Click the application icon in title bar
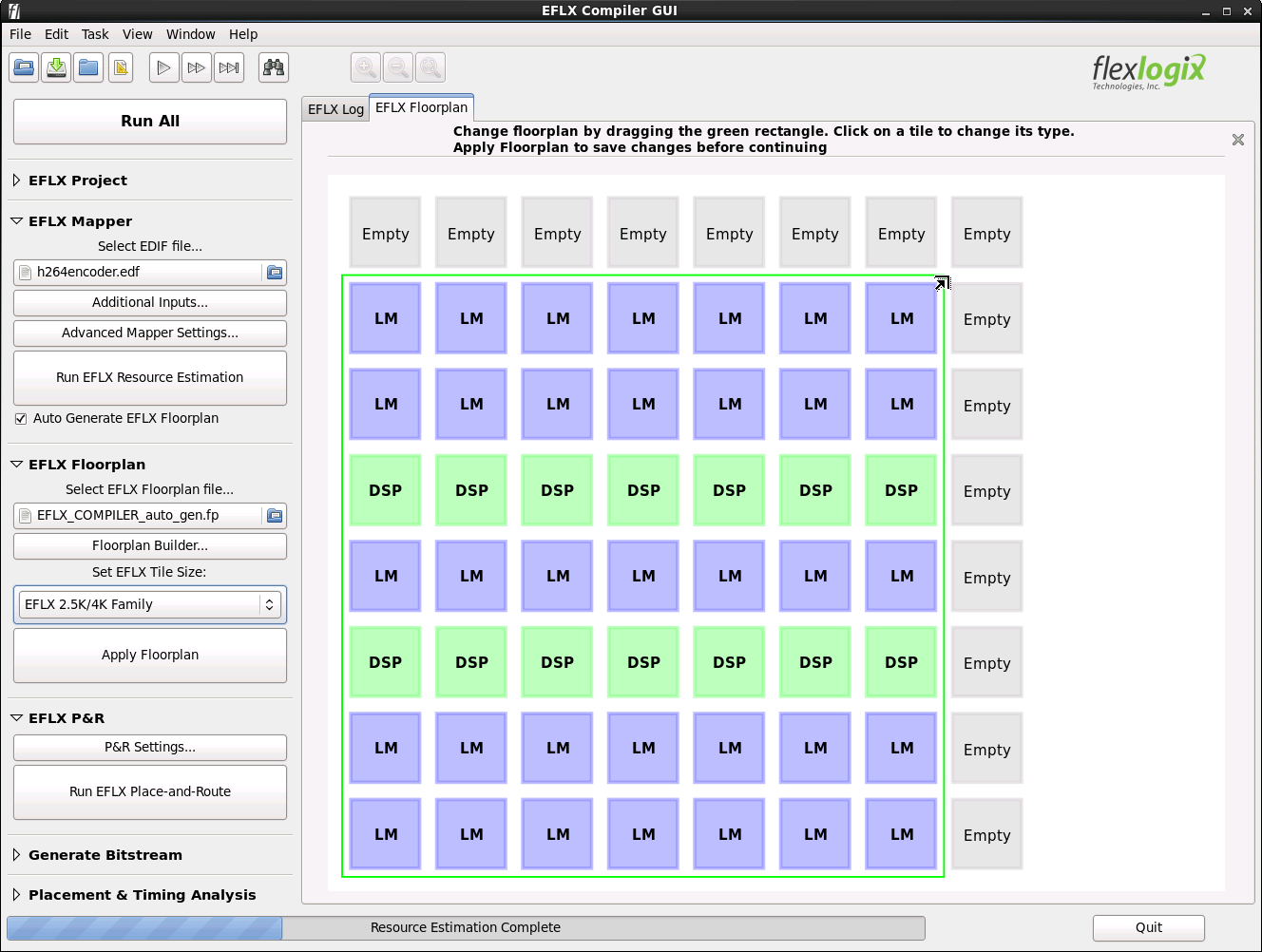Screen dimensions: 1262x952 pyautogui.click(x=13, y=11)
